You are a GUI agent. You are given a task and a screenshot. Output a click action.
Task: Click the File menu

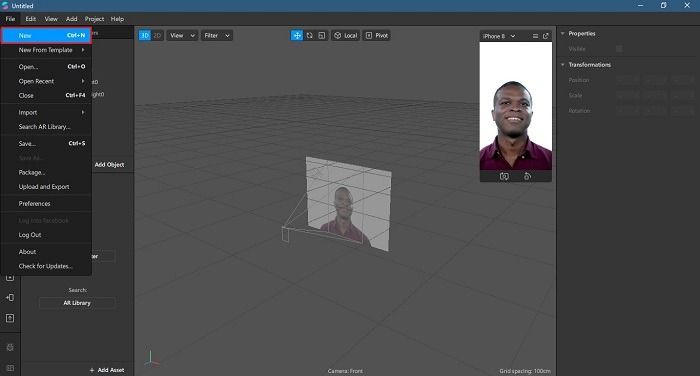coord(10,19)
